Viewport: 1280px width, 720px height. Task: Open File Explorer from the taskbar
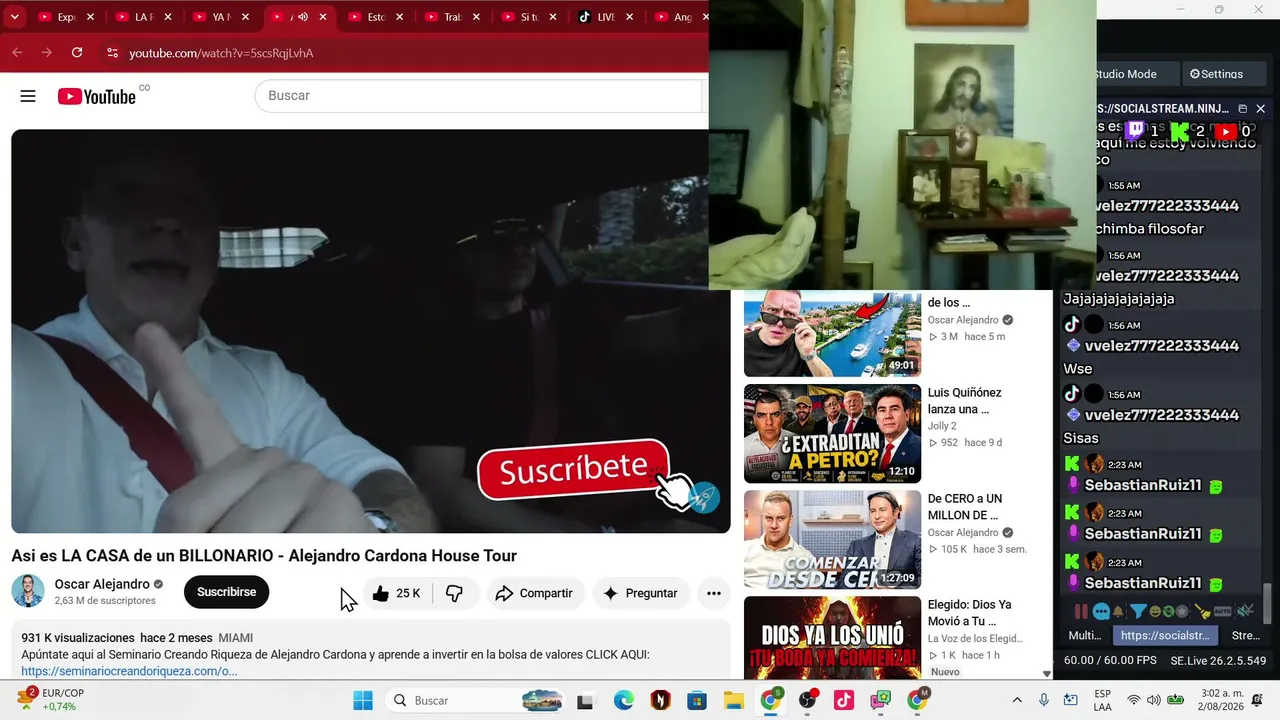[734, 700]
